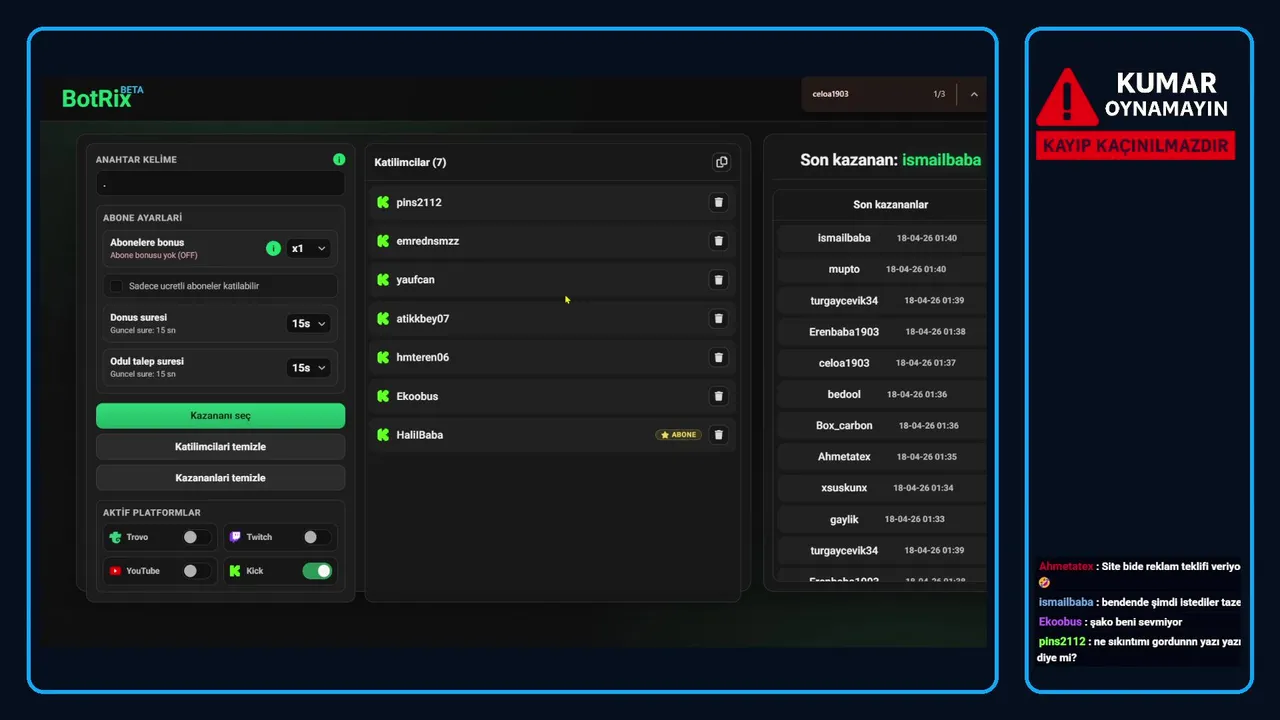Viewport: 1280px width, 720px height.
Task: Delete HalilBaba via the trash icon
Action: [718, 435]
